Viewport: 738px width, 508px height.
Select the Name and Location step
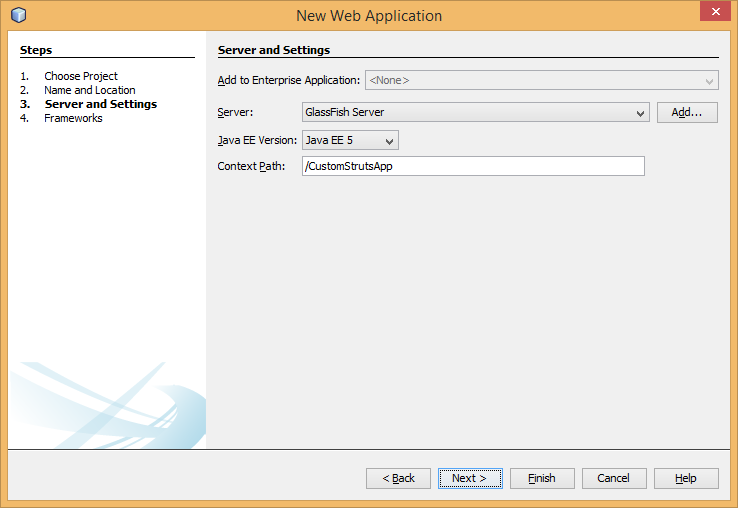pos(89,90)
